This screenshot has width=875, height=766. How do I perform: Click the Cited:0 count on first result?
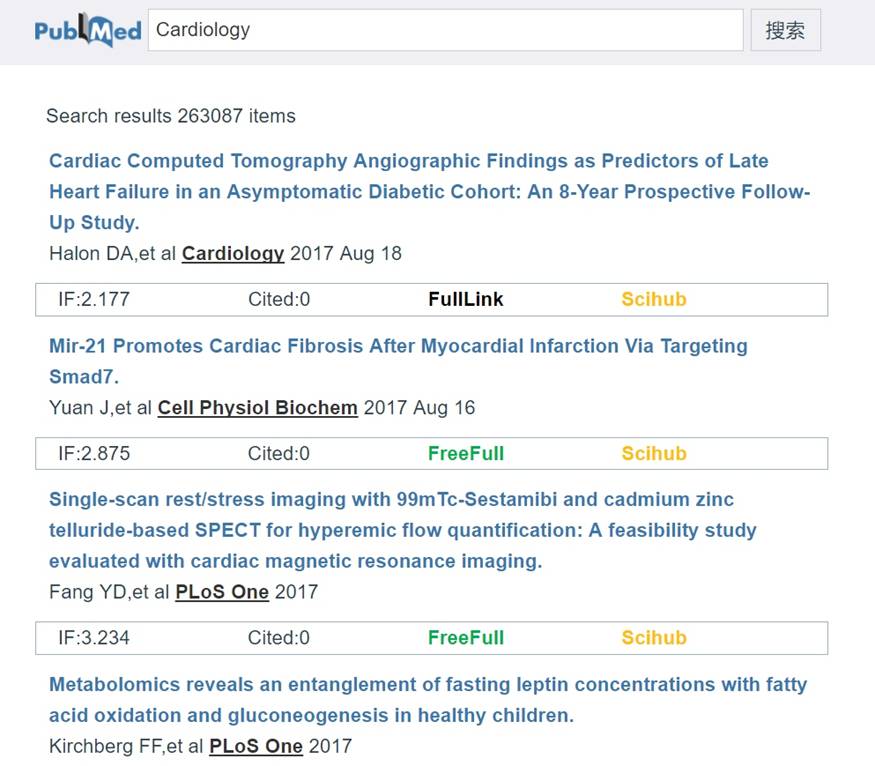[x=279, y=299]
